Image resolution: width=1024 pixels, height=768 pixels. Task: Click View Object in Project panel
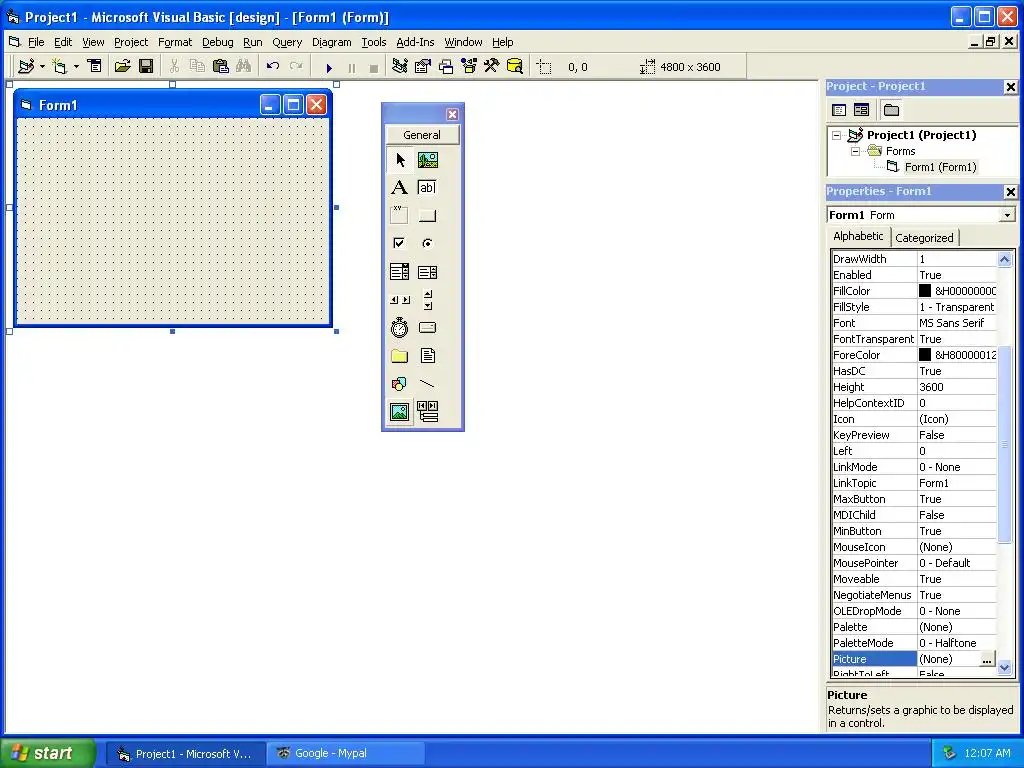861,110
